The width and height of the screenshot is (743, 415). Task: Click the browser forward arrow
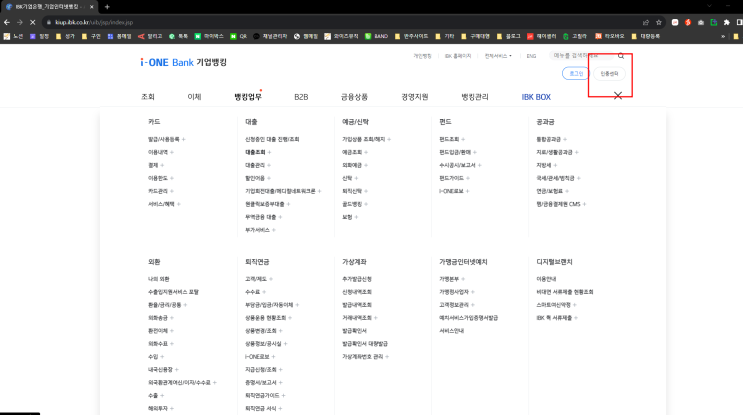[19, 22]
